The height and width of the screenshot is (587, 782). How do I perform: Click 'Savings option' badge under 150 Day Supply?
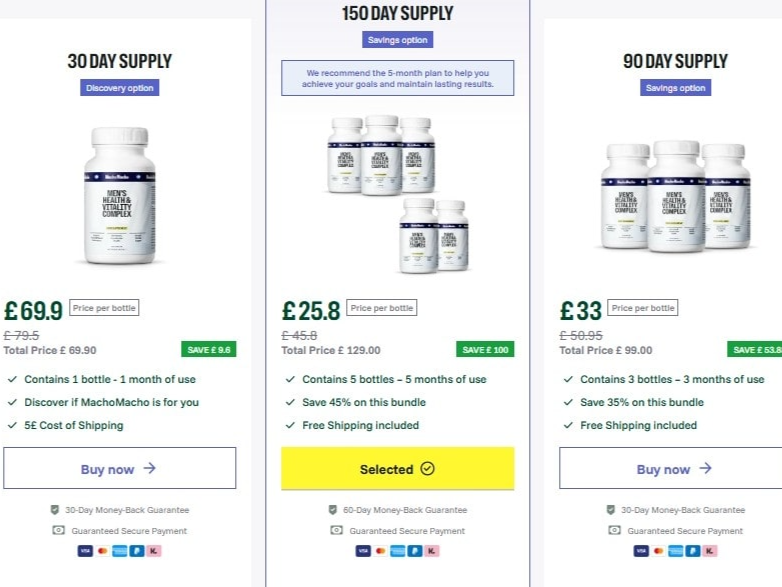(397, 40)
